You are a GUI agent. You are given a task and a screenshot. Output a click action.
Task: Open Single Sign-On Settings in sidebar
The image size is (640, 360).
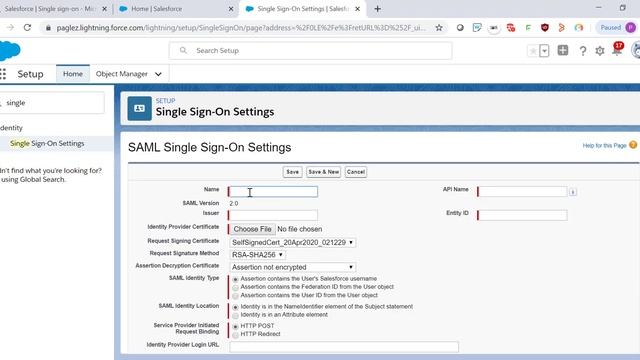pos(47,144)
